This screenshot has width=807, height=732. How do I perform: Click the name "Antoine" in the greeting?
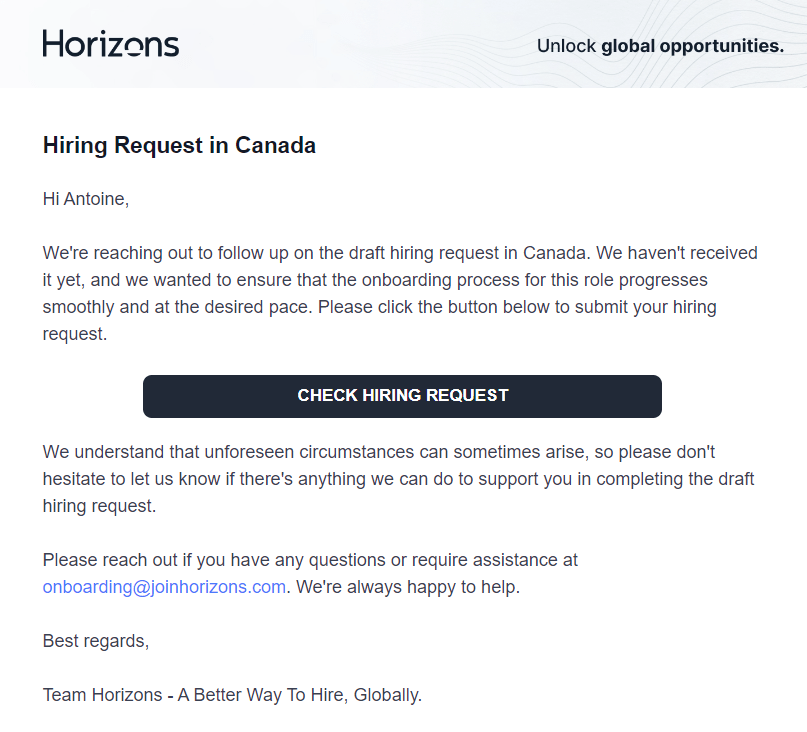[96, 199]
